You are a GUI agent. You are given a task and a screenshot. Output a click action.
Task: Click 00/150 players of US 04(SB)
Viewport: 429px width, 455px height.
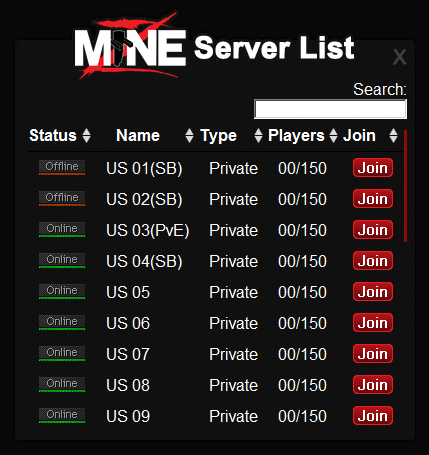[x=302, y=261]
